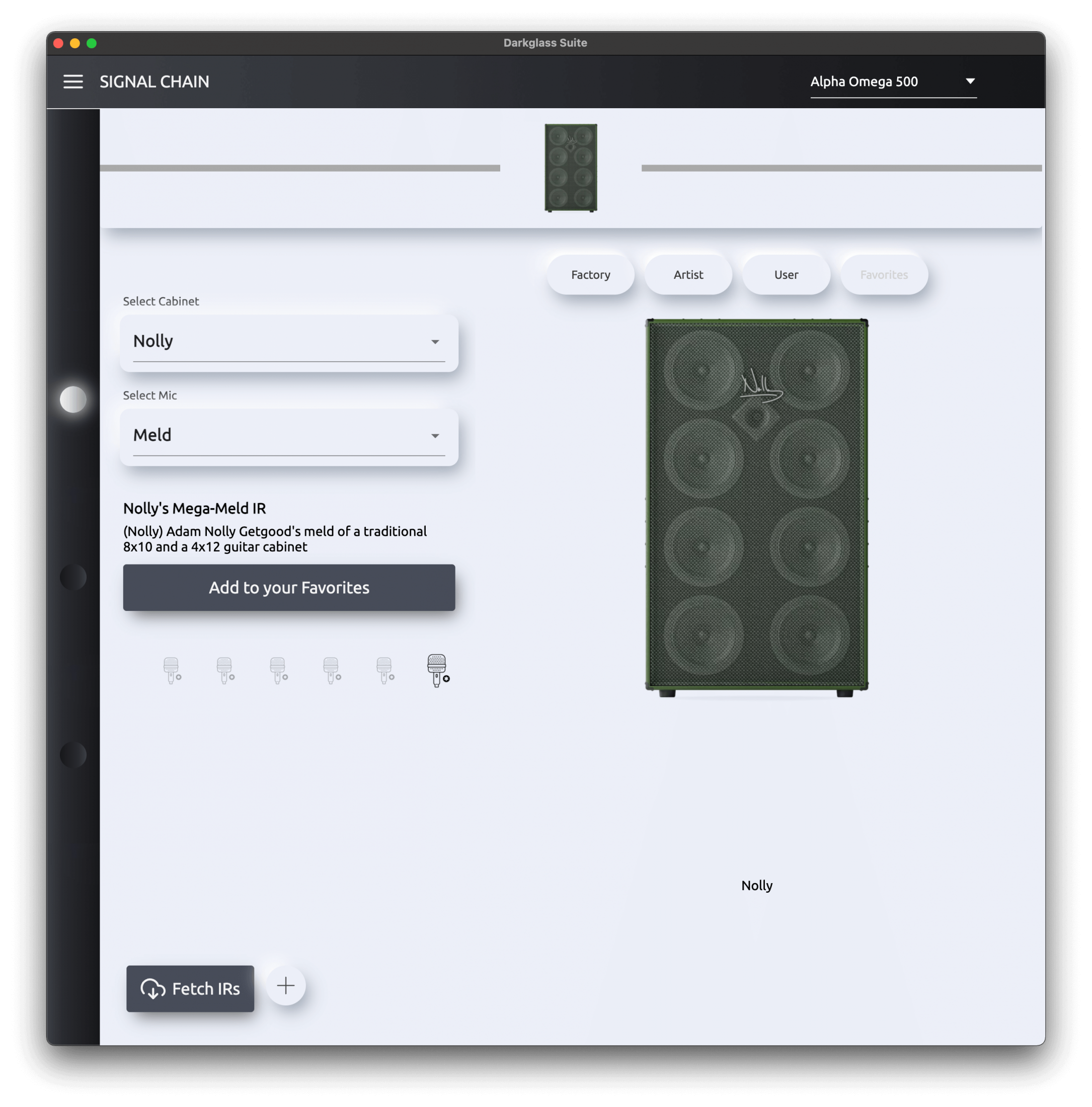Select the fourth microphone position icon
This screenshot has height=1107, width=1092.
pyautogui.click(x=332, y=670)
